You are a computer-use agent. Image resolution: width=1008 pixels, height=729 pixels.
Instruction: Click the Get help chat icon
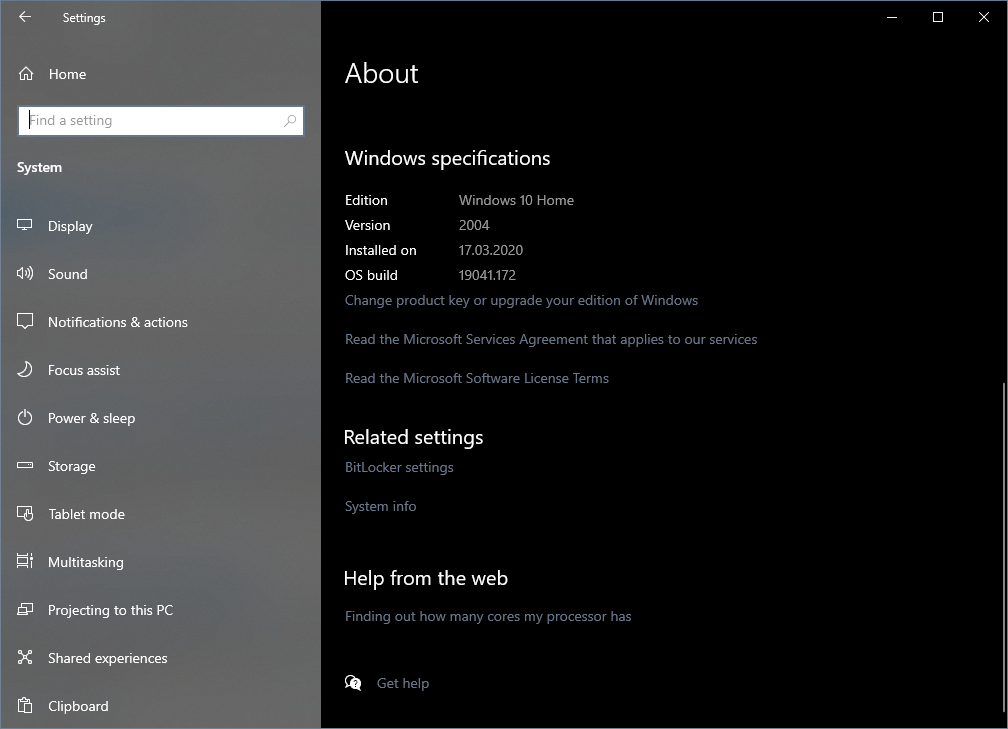pyautogui.click(x=353, y=683)
